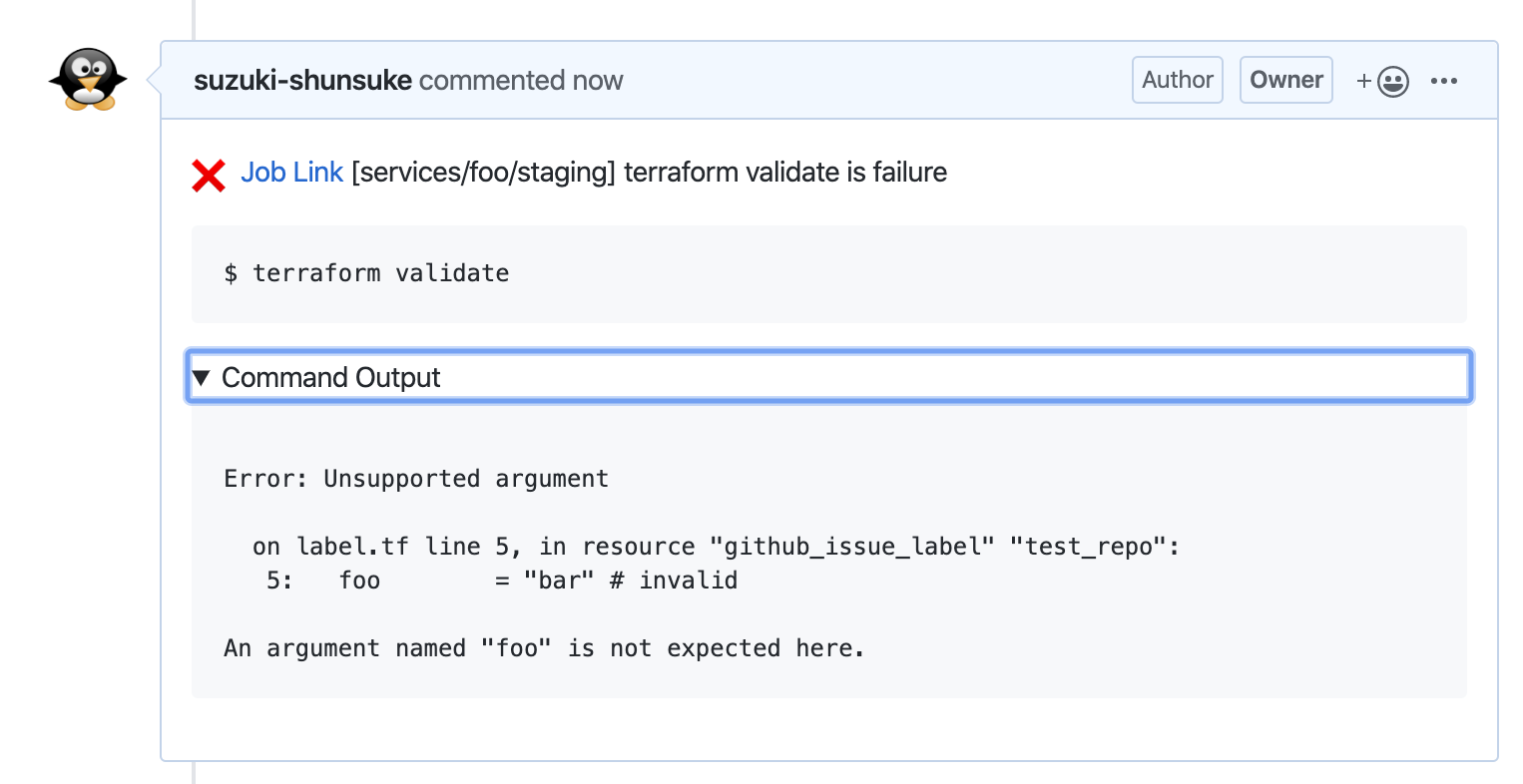Screen dimensions: 1523x784
Task: Click the Owner badge
Action: pyautogui.click(x=1285, y=80)
